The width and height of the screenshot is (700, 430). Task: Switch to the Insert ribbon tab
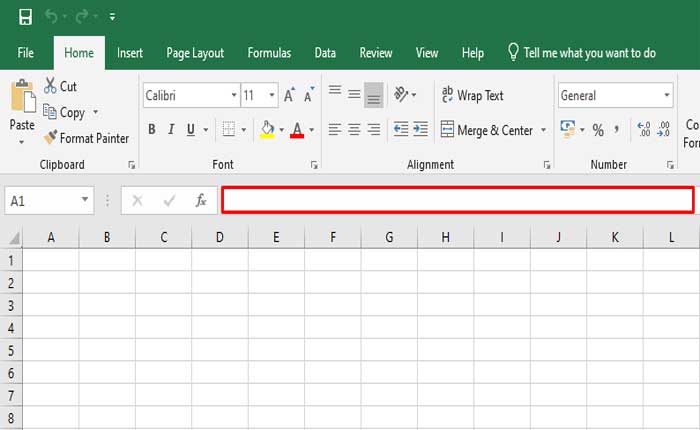(x=130, y=53)
